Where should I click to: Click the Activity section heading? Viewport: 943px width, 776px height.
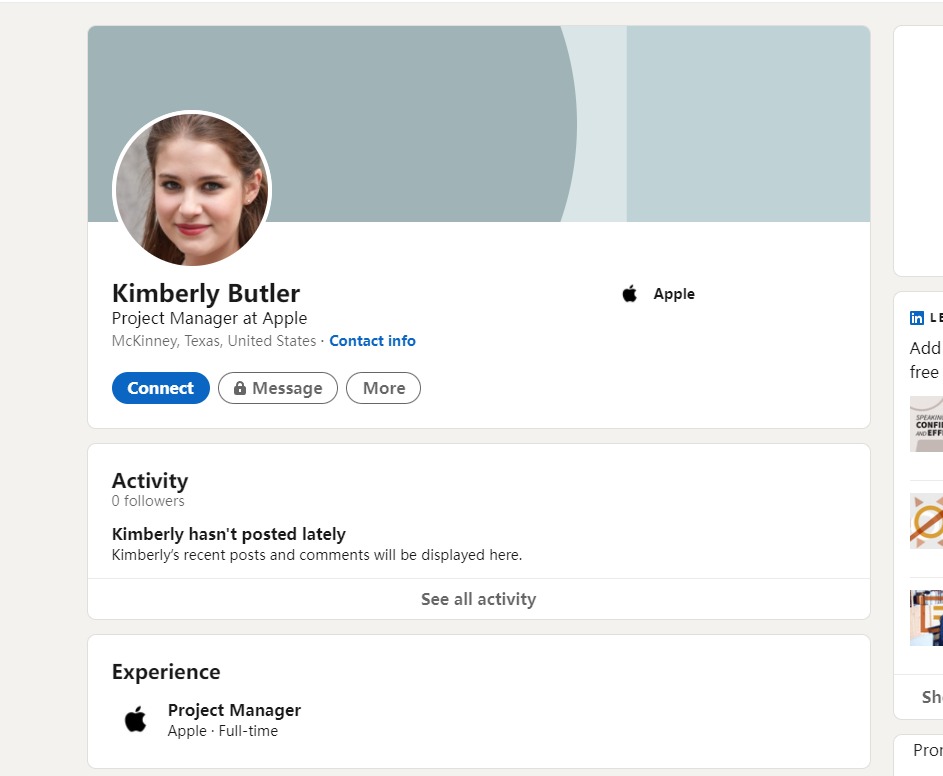pos(150,481)
